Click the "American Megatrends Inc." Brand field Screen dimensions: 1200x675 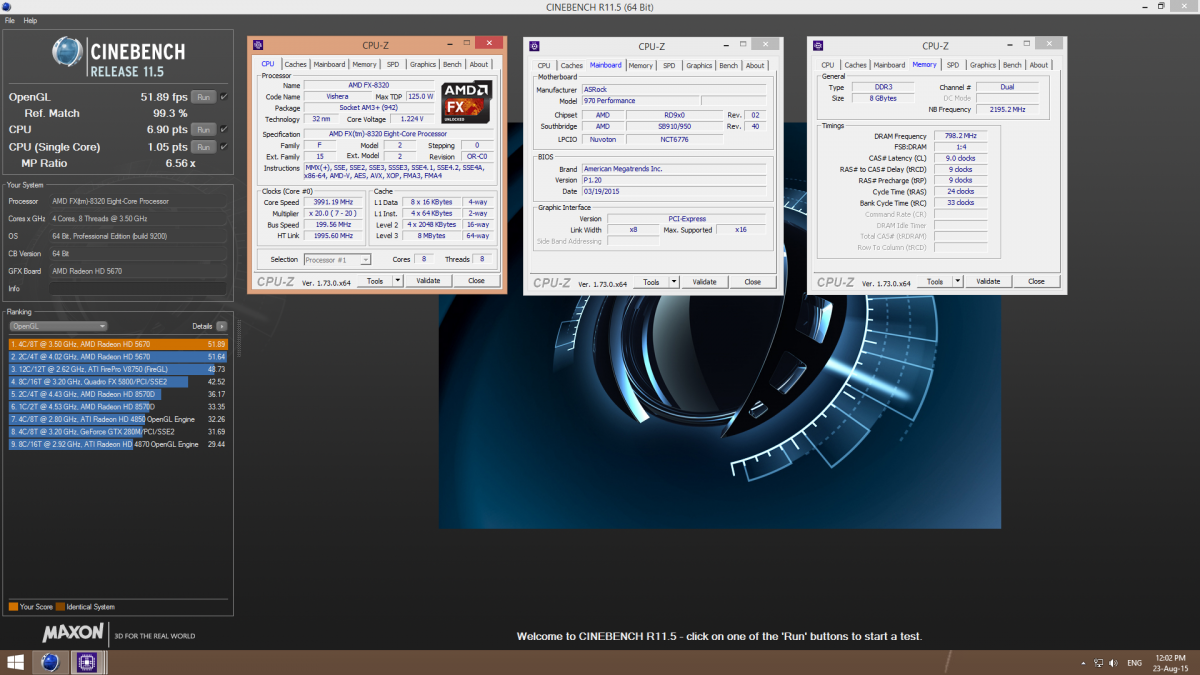tap(675, 169)
